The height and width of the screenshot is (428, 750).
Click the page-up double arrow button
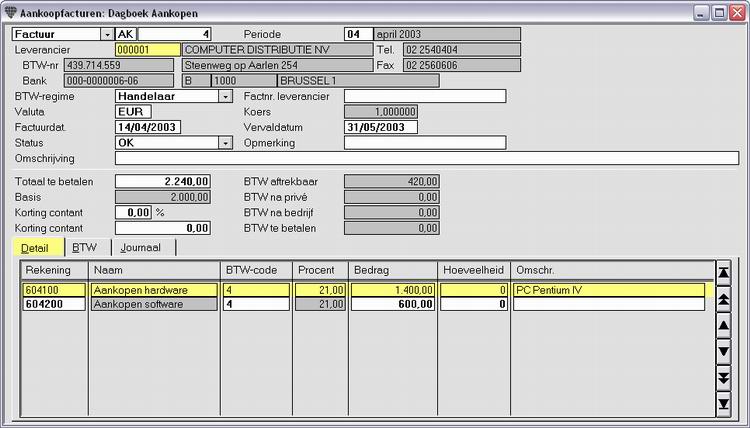tap(724, 299)
